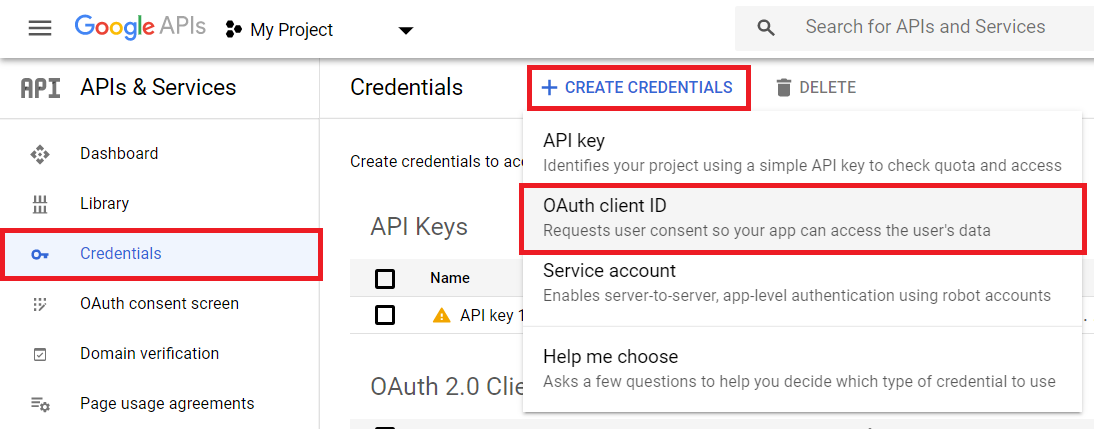The image size is (1094, 429).
Task: Click the Library sidebar icon
Action: click(x=40, y=204)
